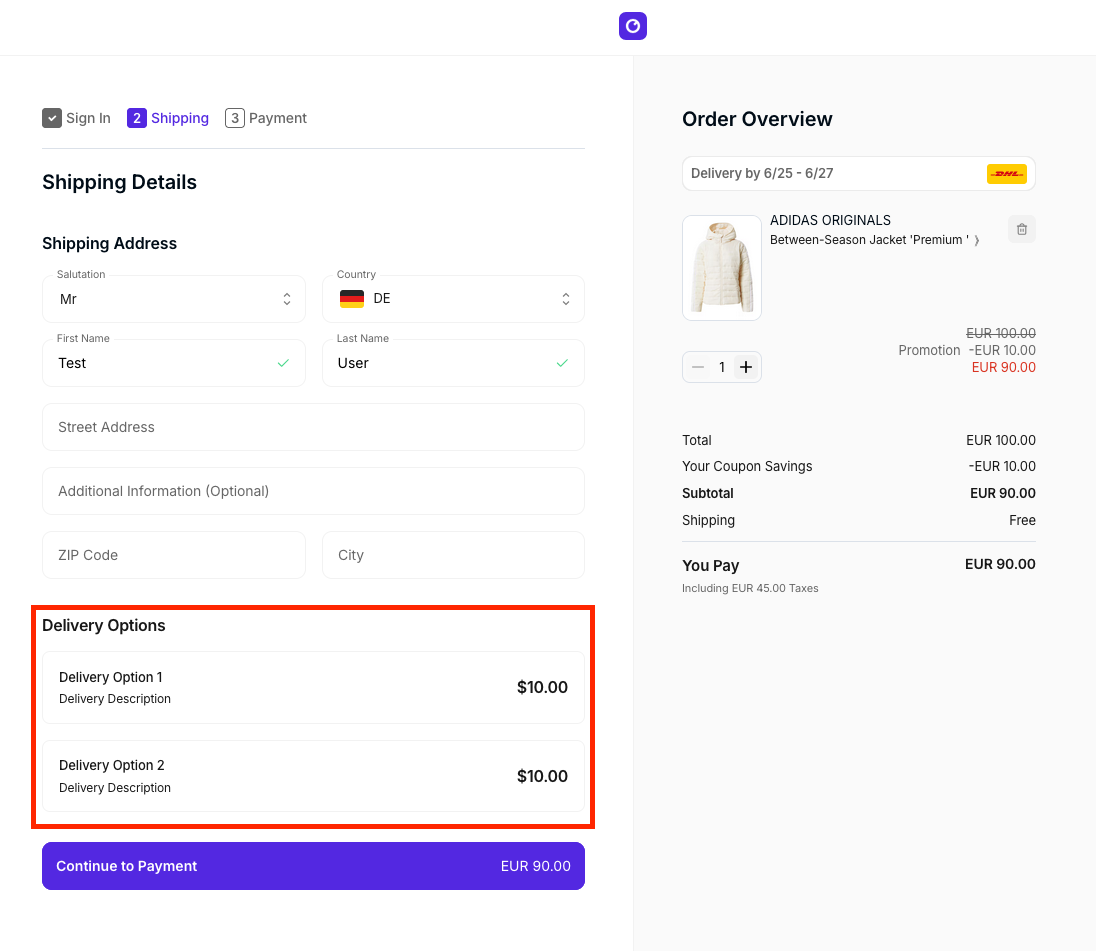Expand product details chevron next to jacket name
Viewport: 1096px width, 951px height.
pos(977,240)
